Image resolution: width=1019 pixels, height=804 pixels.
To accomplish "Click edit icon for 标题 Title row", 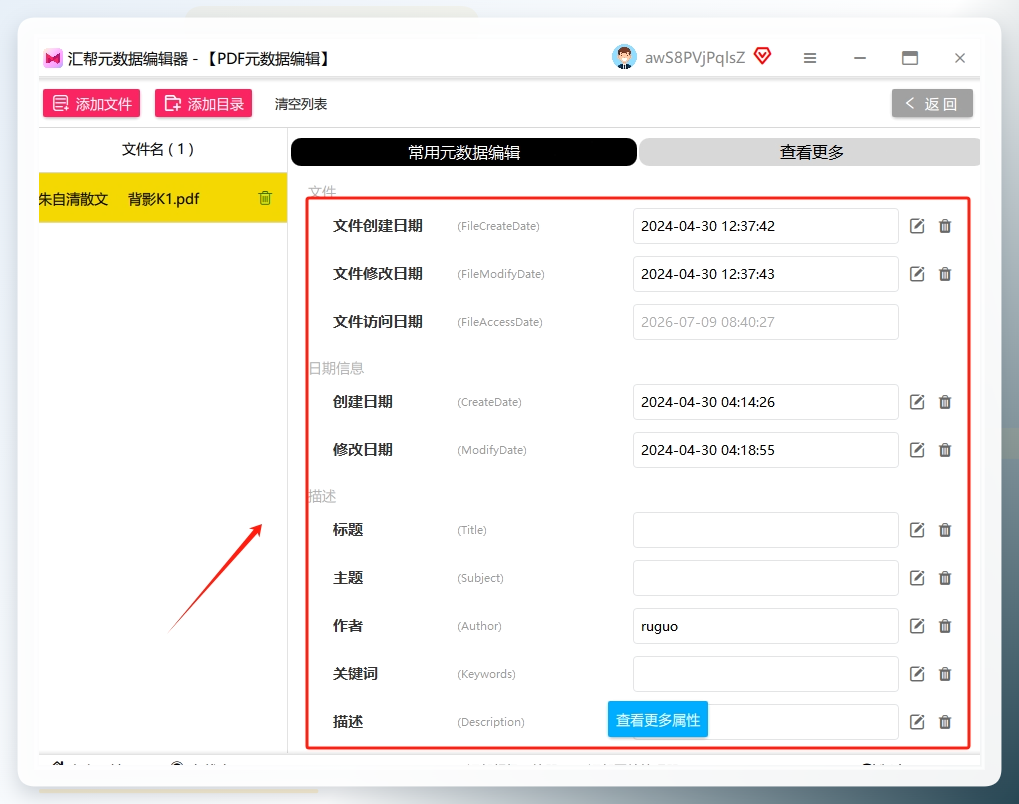I will [917, 530].
